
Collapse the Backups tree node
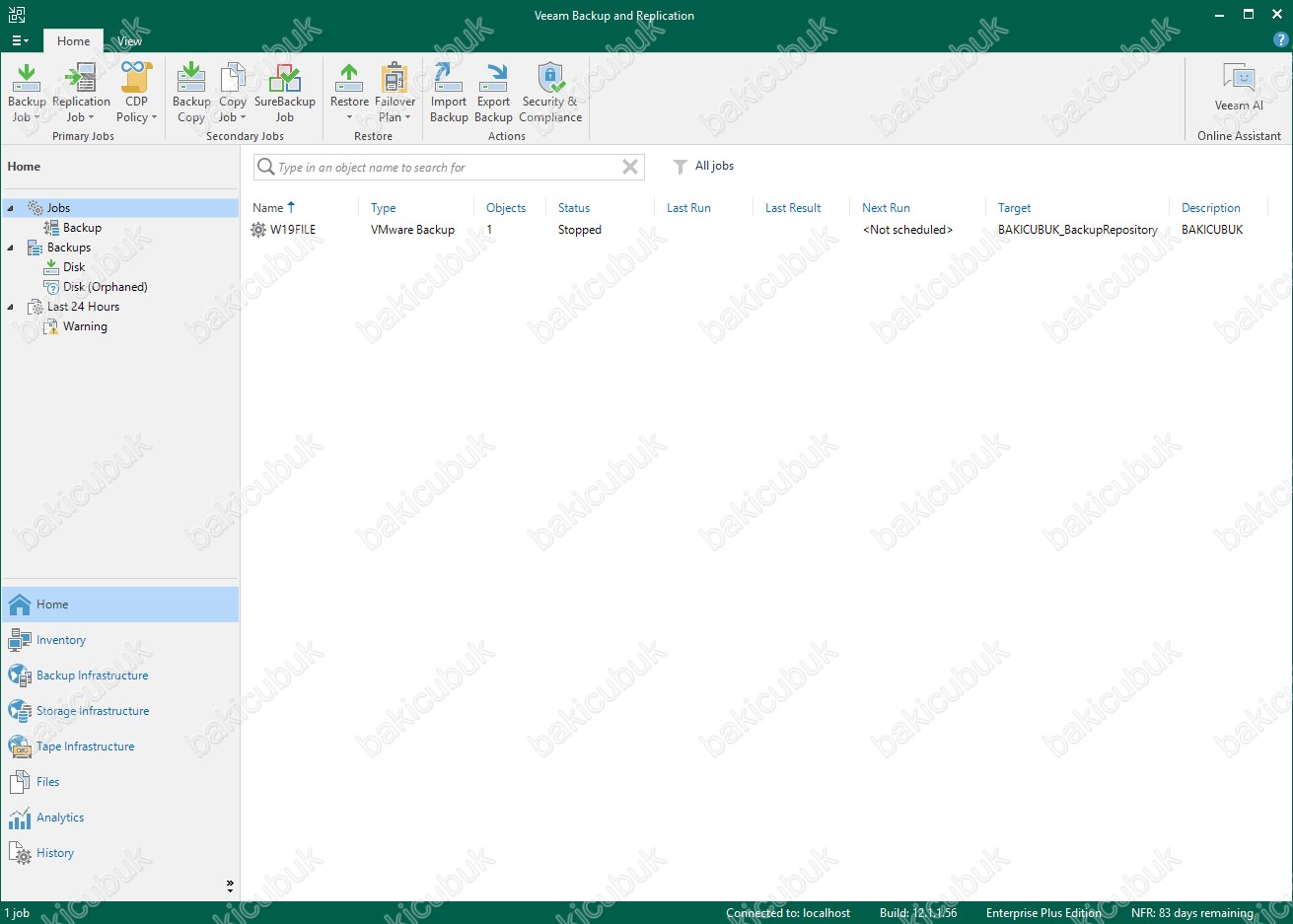[11, 248]
